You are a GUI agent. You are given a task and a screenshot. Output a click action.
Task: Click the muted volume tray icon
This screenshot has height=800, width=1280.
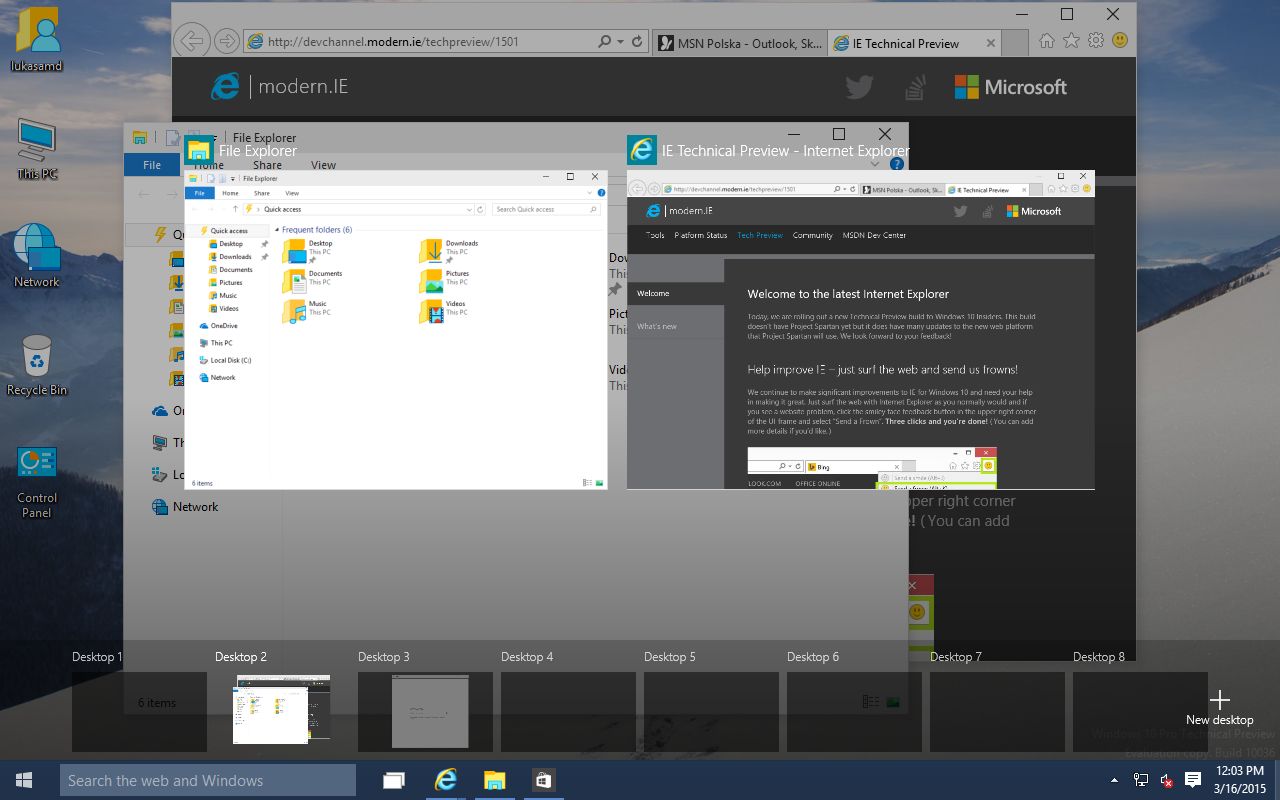1166,780
